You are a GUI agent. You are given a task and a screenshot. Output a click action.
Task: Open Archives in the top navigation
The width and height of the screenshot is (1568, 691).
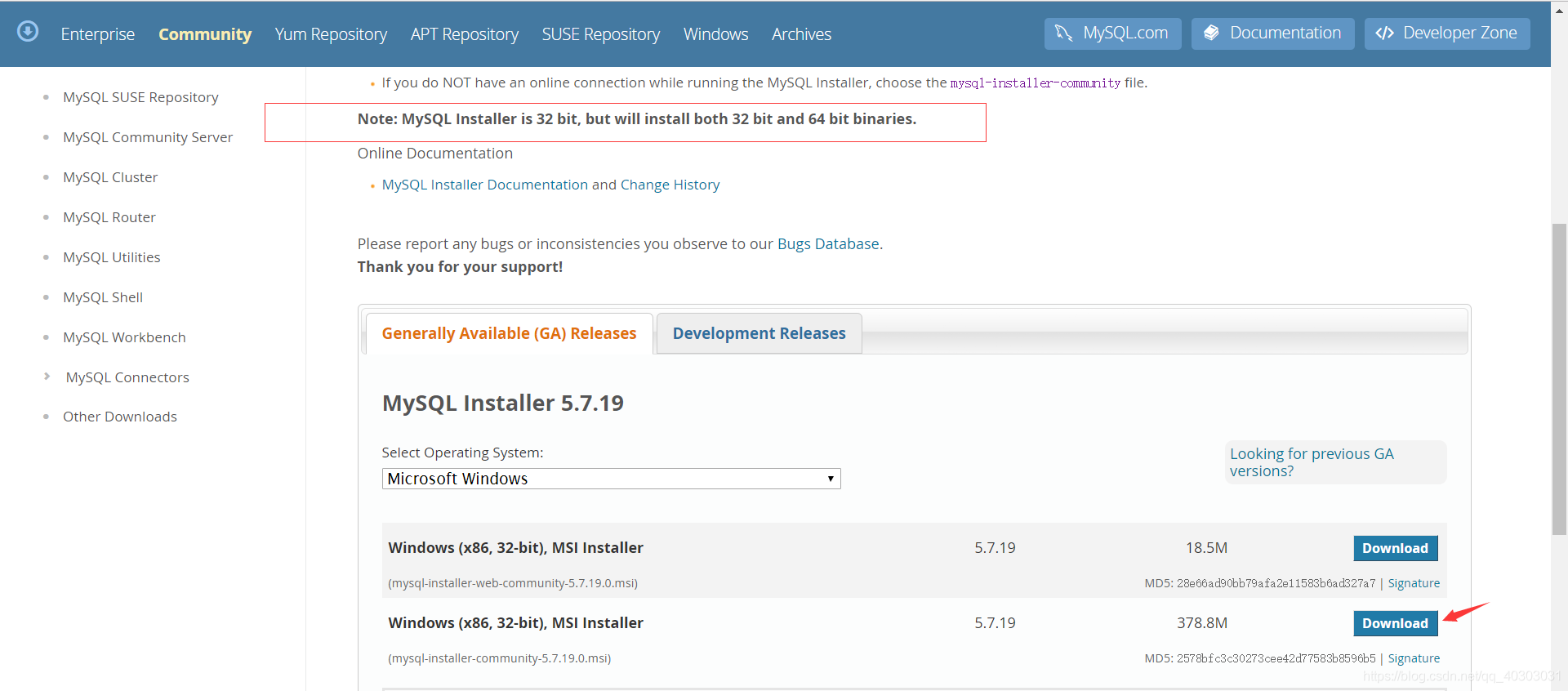pyautogui.click(x=801, y=34)
